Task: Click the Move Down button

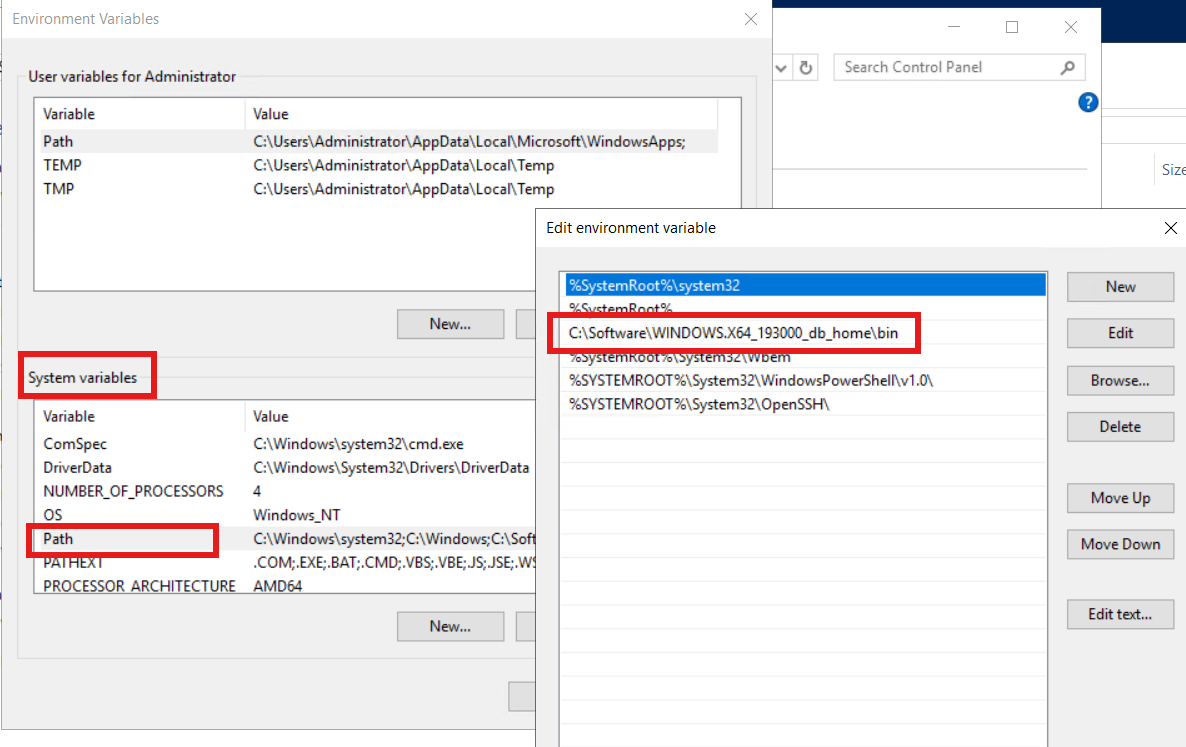Action: 1120,544
